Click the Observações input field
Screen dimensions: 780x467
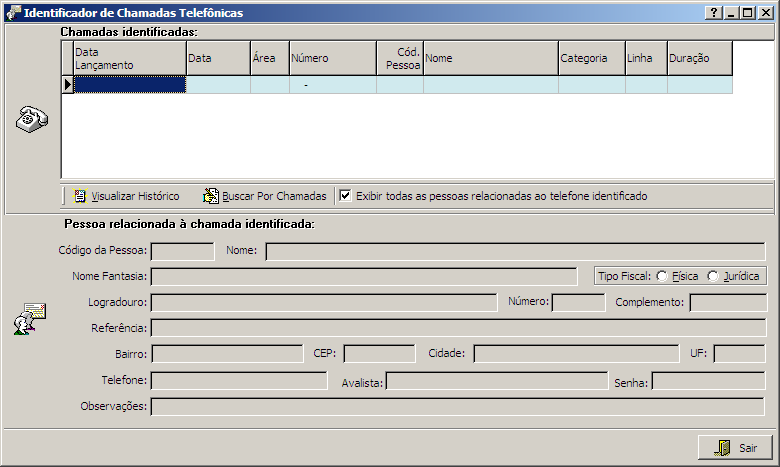pos(457,406)
